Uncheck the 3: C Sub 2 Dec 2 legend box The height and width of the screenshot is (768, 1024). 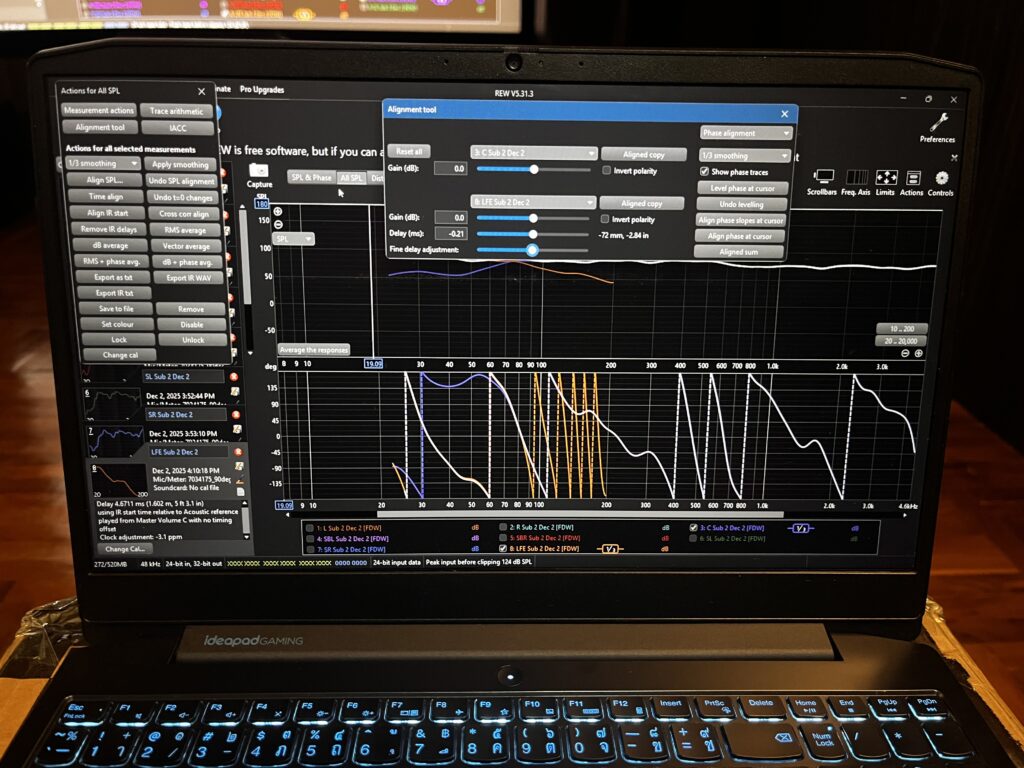click(x=694, y=527)
